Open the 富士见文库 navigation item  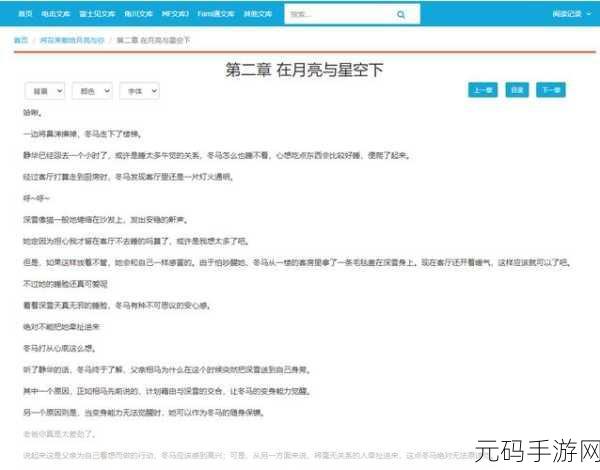pyautogui.click(x=97, y=14)
